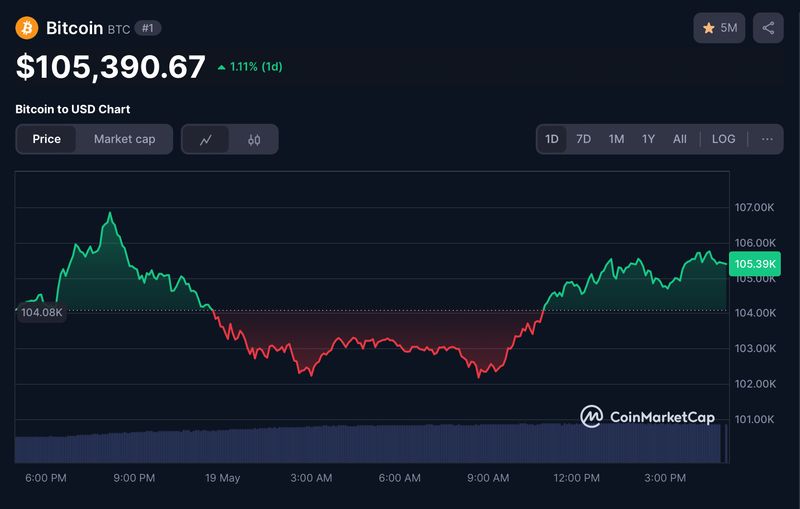The image size is (800, 509).
Task: Click the Bitcoin name heading
Action: 74,28
